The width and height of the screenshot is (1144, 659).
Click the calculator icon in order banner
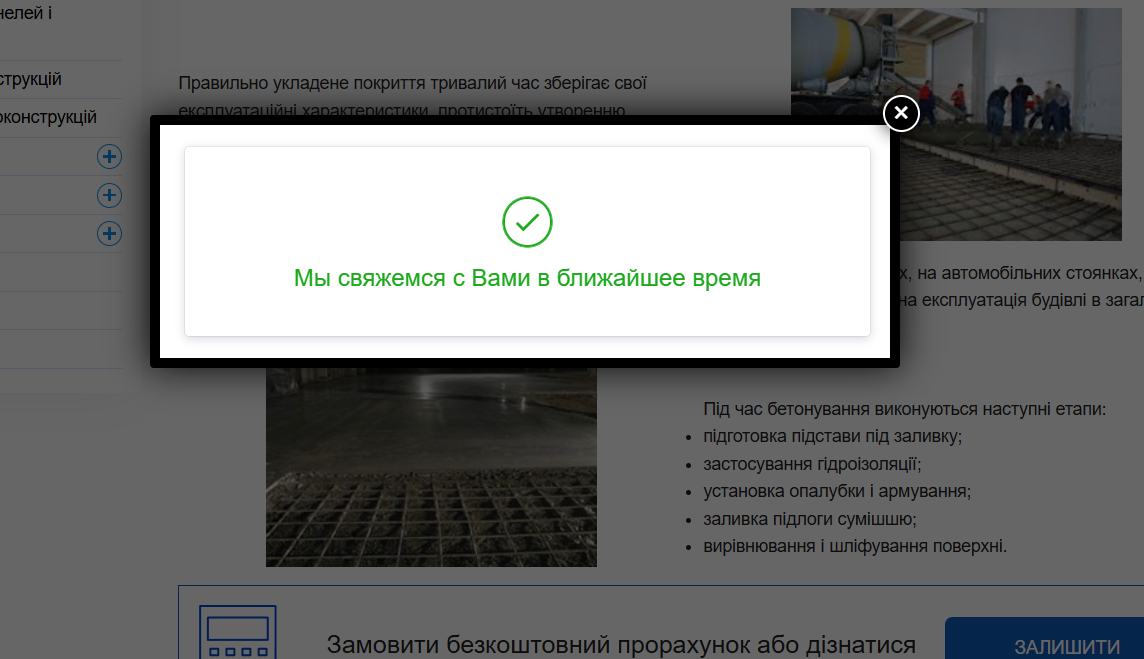point(238,632)
